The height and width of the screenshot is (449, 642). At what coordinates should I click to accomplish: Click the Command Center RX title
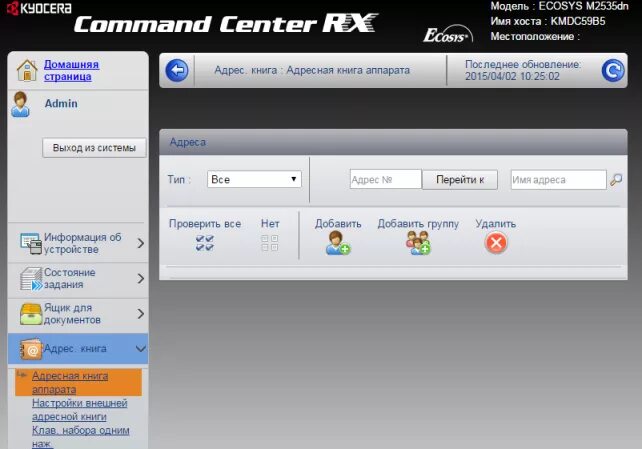click(226, 24)
